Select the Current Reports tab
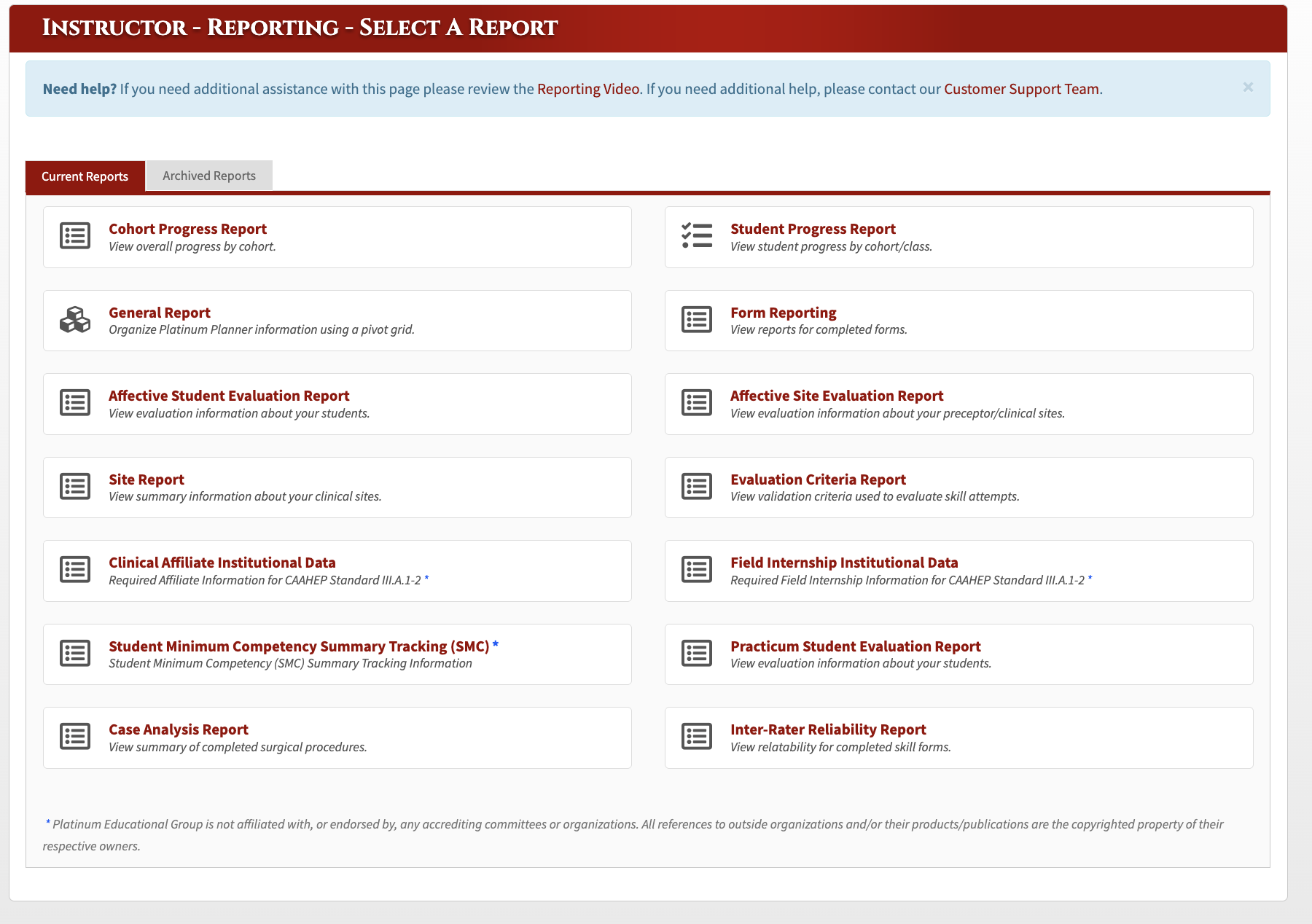Image resolution: width=1312 pixels, height=924 pixels. point(85,176)
